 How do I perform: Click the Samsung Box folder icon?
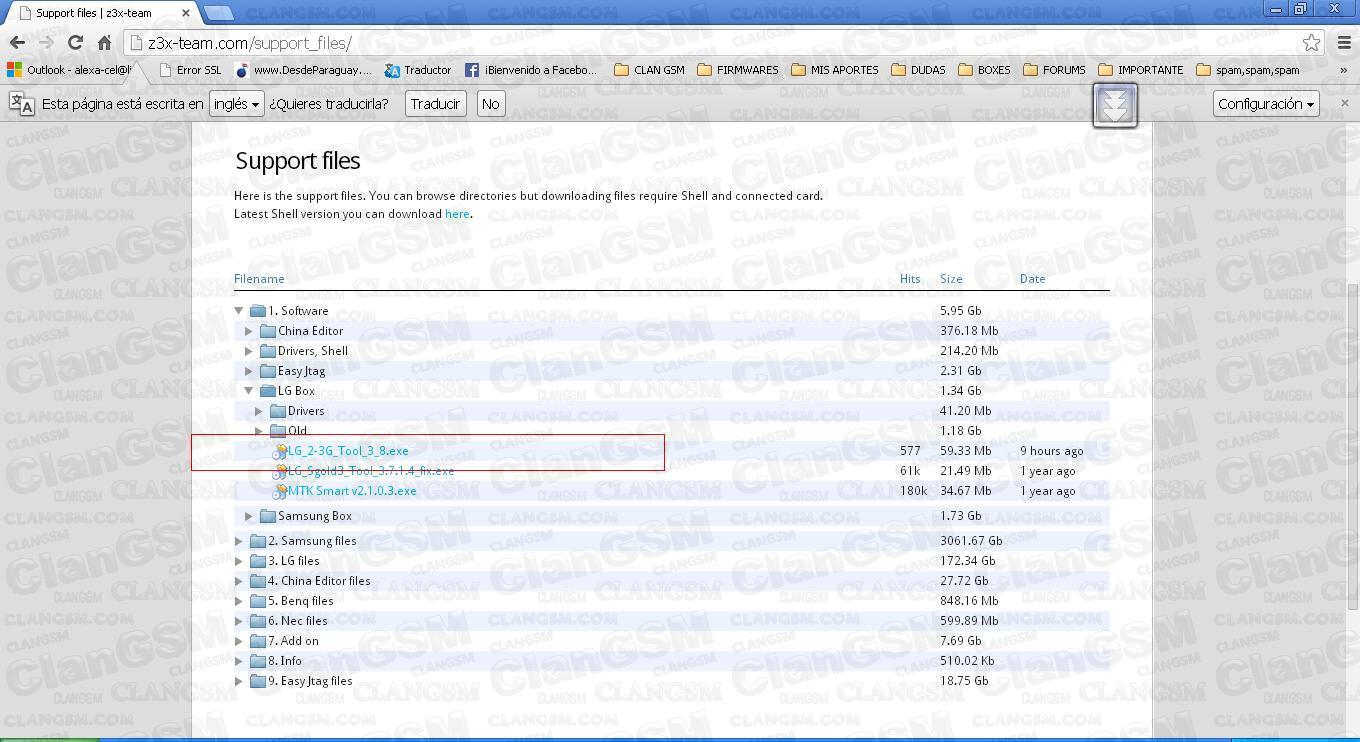click(x=268, y=516)
